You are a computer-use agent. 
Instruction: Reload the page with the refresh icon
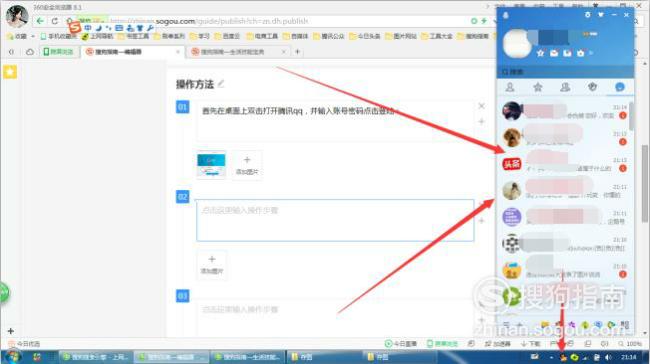coord(55,21)
